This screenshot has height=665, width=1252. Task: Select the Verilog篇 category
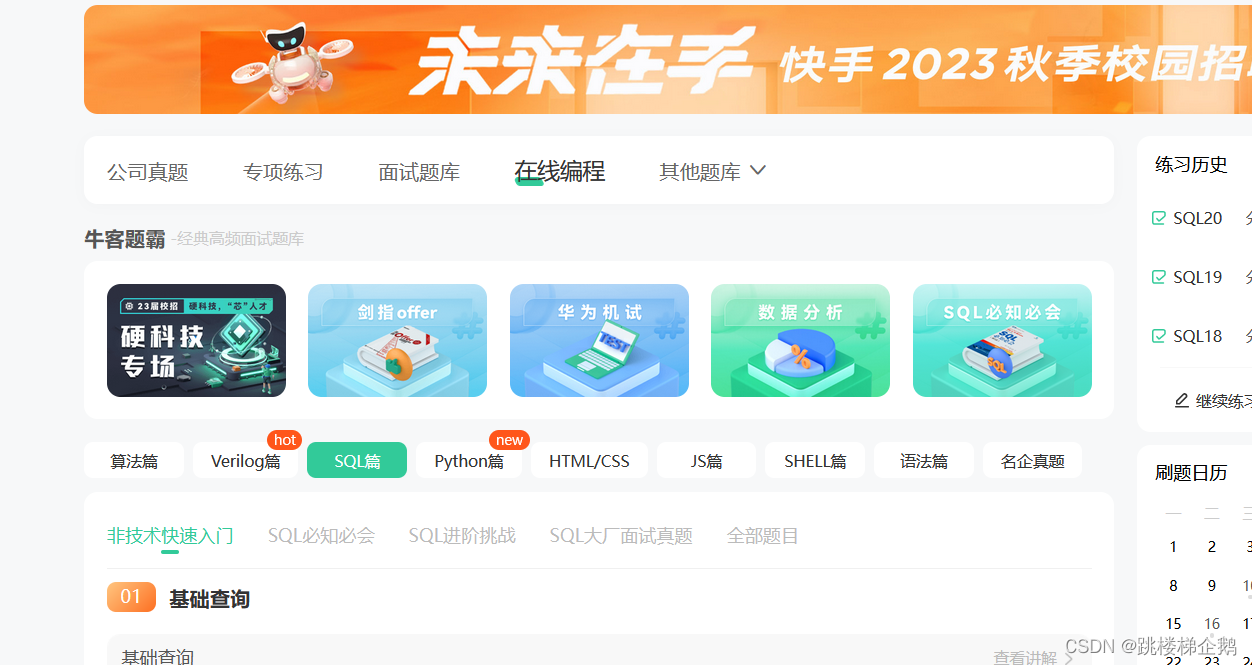point(246,461)
